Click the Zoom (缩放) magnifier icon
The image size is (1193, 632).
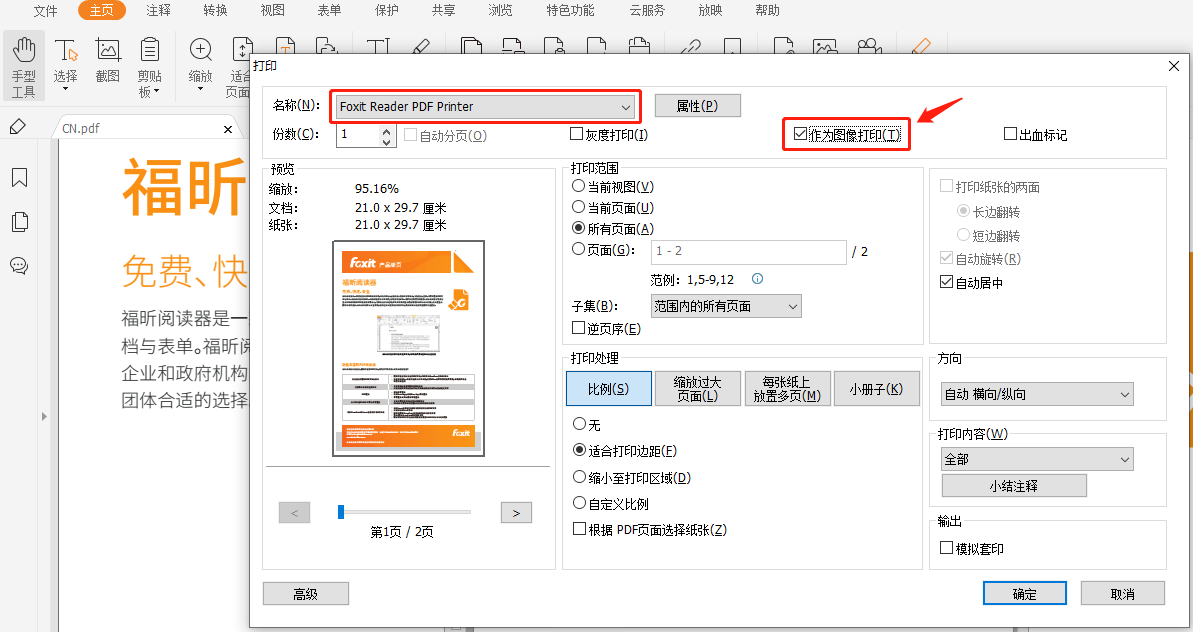[x=201, y=51]
